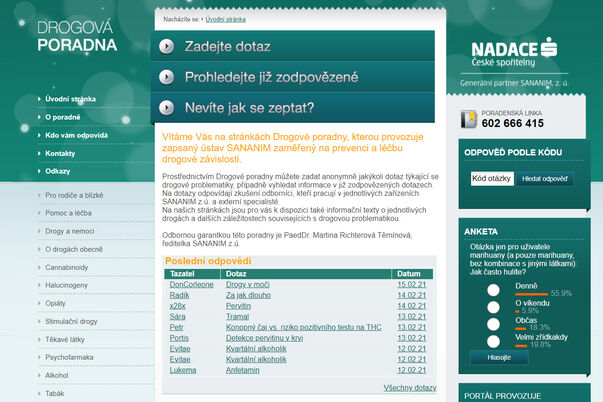Open the Všechny dotazy link

pyautogui.click(x=410, y=387)
